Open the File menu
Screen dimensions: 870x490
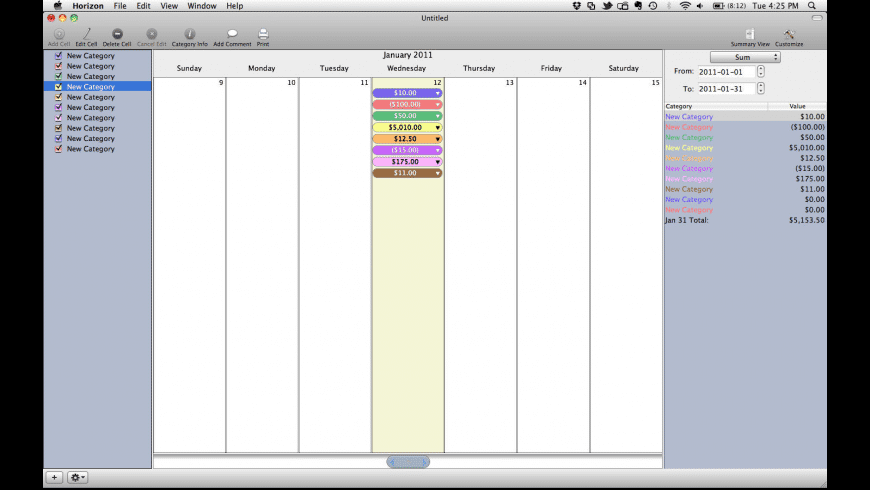pos(120,6)
